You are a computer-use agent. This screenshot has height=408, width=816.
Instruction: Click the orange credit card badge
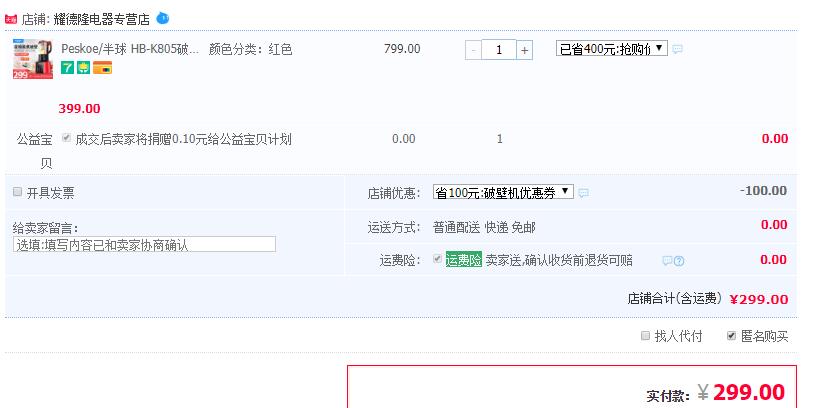(x=103, y=68)
